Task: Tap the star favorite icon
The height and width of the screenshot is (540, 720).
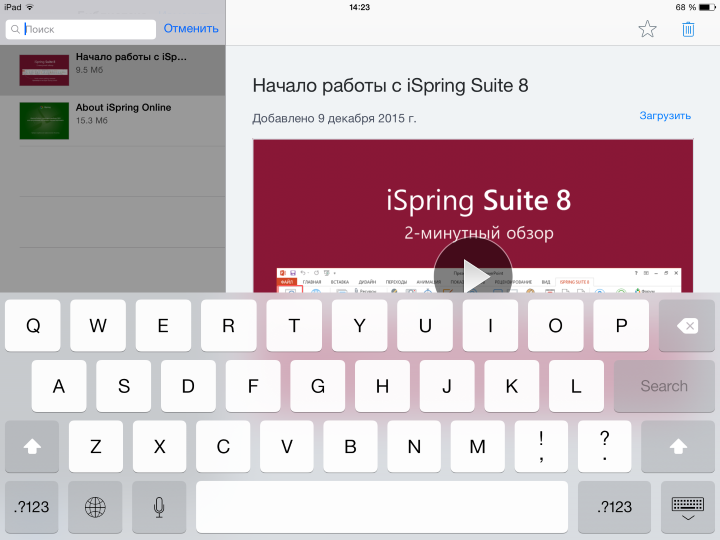Action: click(x=647, y=29)
